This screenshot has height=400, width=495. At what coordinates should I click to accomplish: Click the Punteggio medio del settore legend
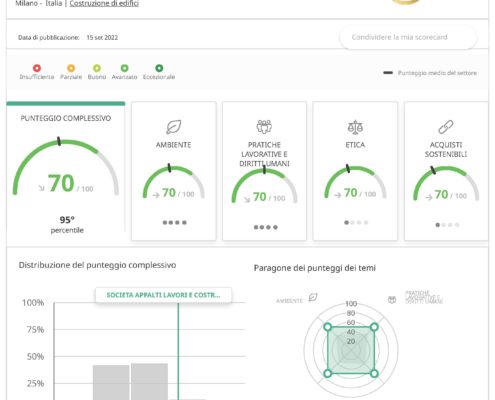point(430,73)
